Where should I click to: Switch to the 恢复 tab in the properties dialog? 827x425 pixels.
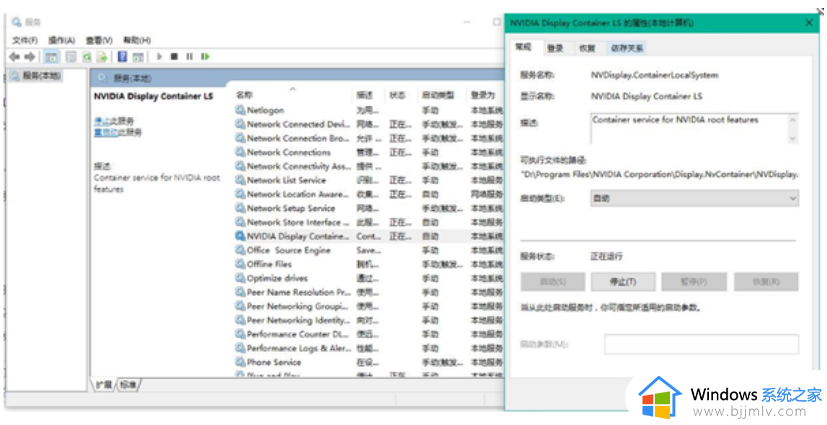587,48
